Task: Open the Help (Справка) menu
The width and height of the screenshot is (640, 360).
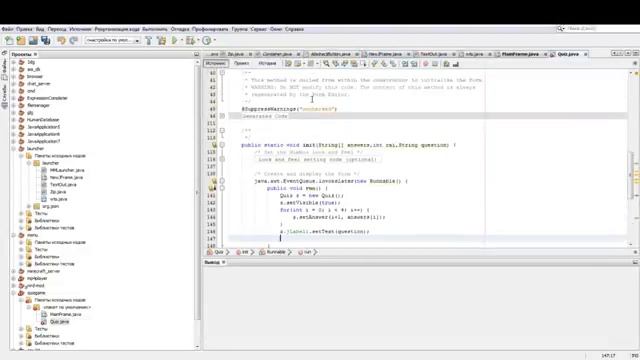Action: tap(294, 29)
